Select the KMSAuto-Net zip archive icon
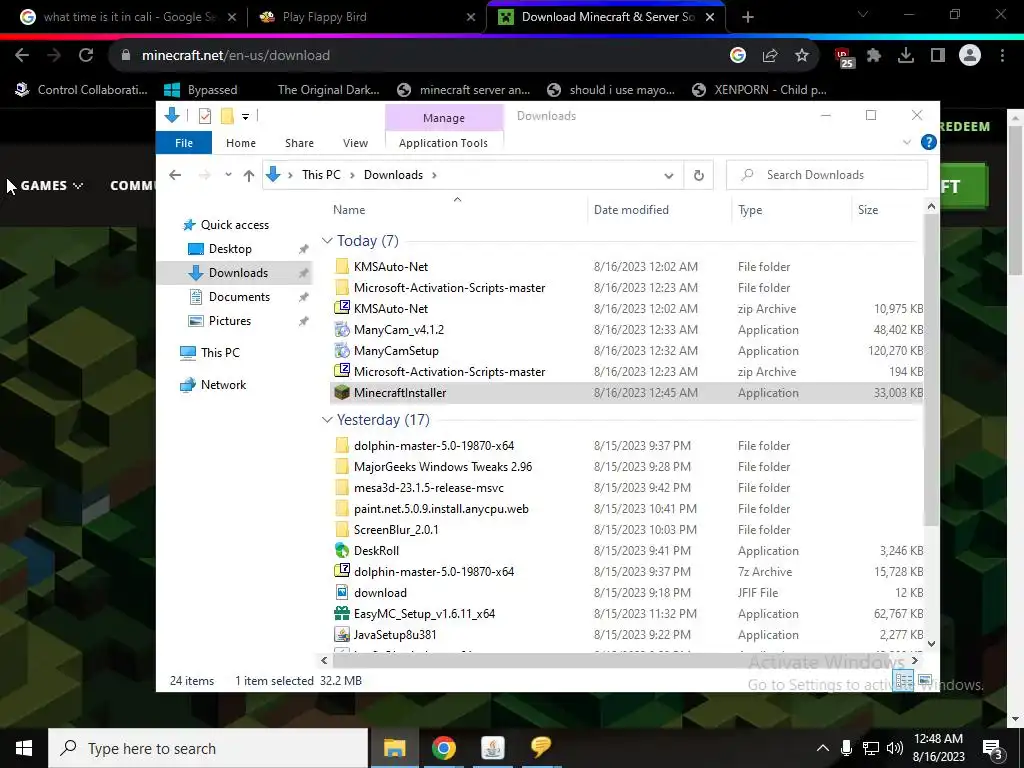This screenshot has height=768, width=1024. 342,308
